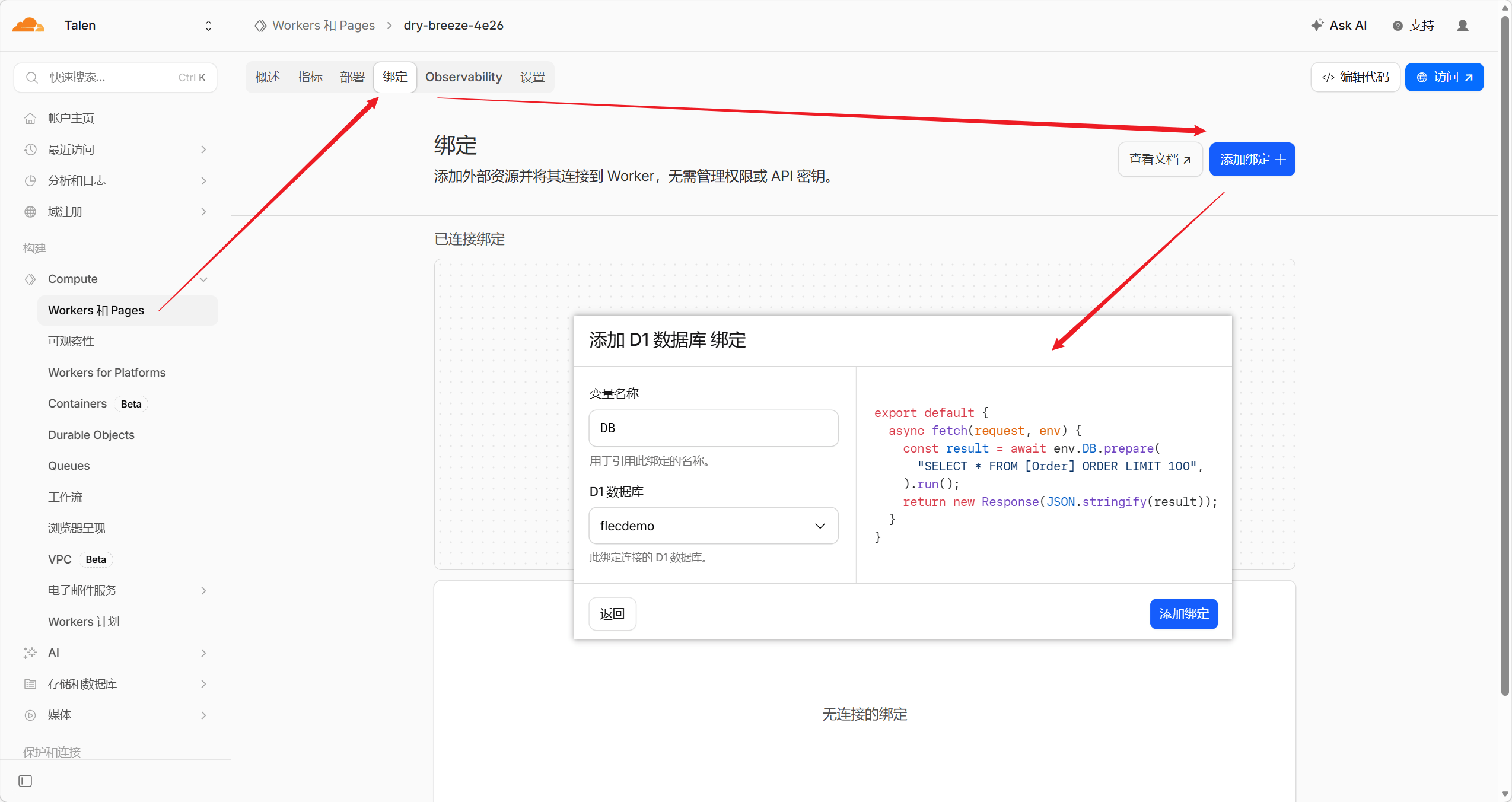The image size is (1512, 802).
Task: Click the DB variable name input field
Action: [712, 428]
